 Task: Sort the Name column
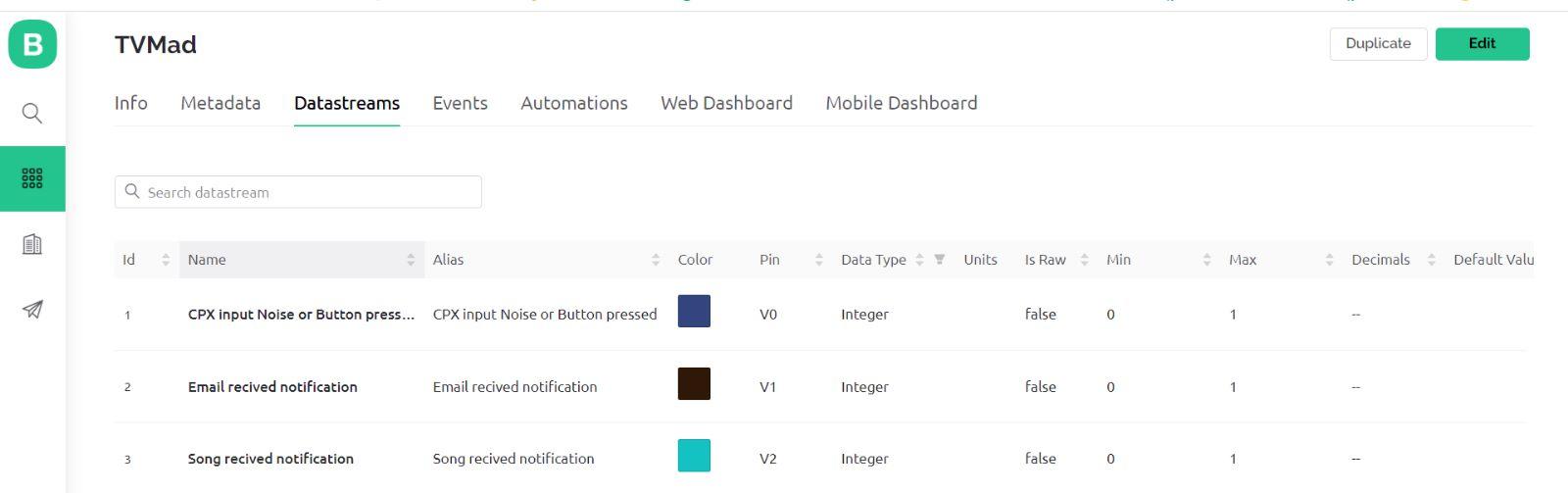click(x=411, y=260)
